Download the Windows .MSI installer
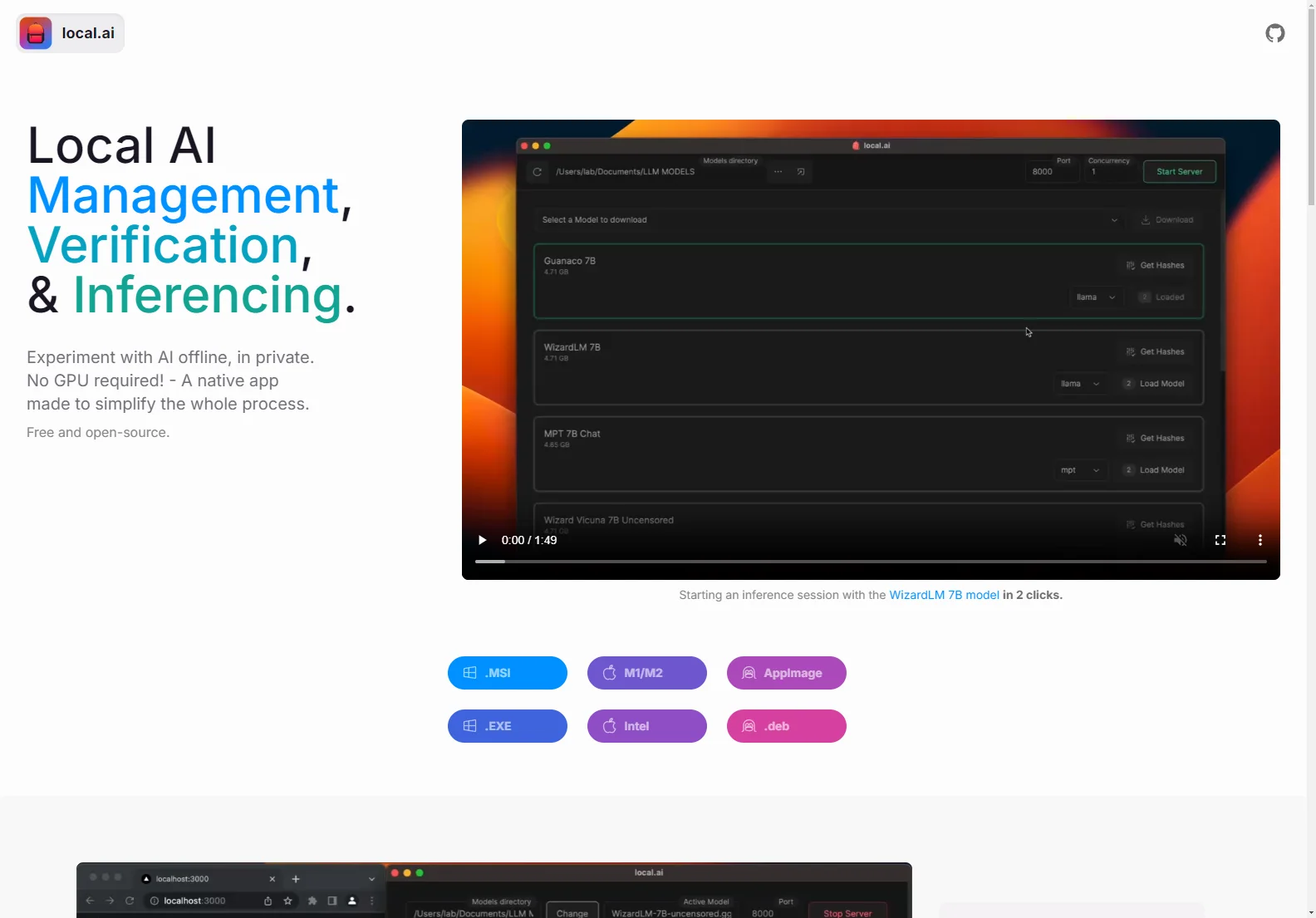 (x=508, y=673)
